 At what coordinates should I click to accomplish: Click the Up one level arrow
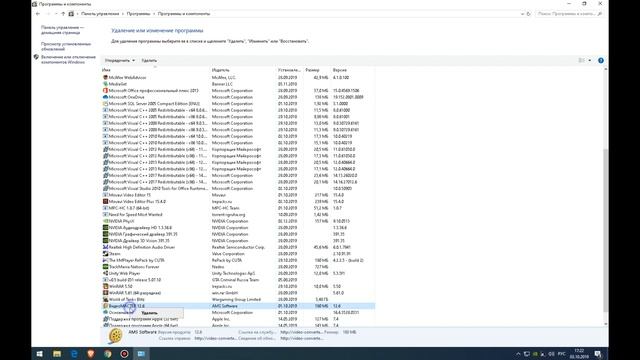tap(63, 14)
